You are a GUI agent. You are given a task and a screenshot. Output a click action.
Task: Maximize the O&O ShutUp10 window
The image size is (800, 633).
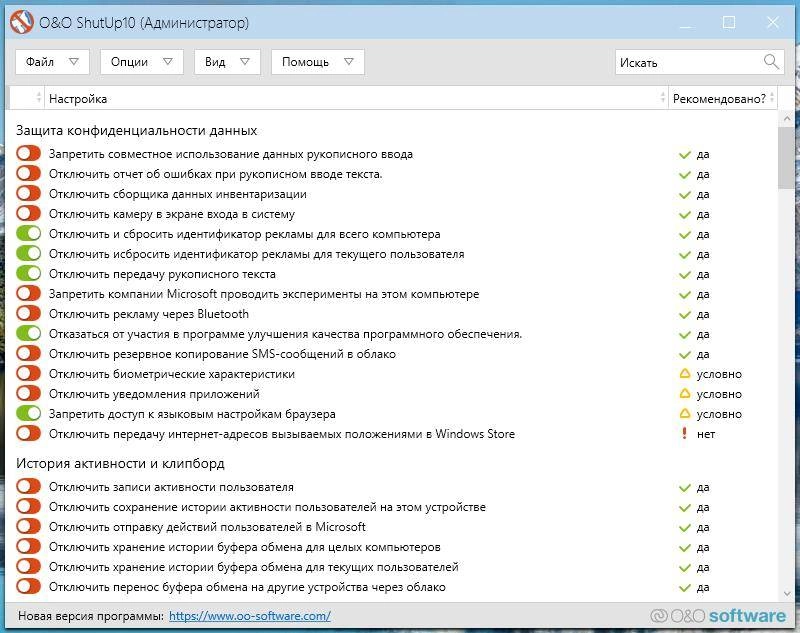pos(729,23)
